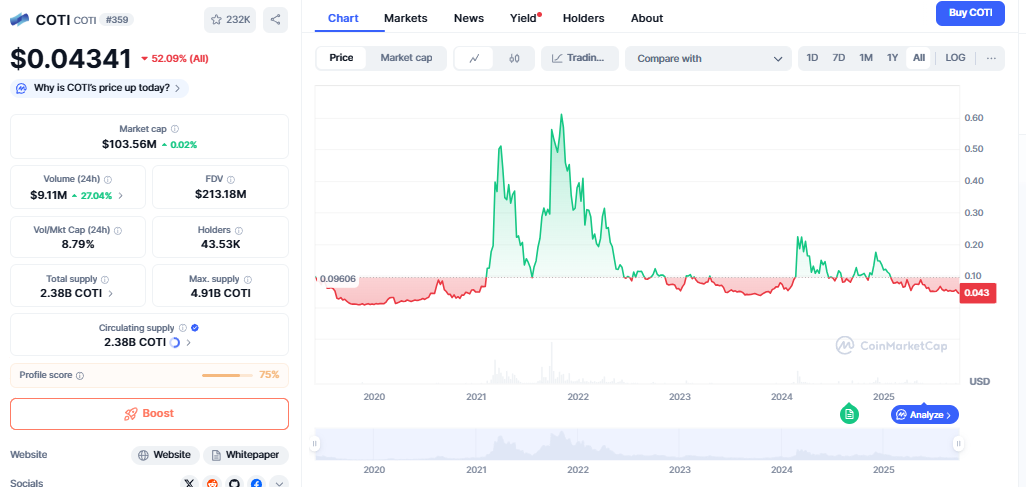This screenshot has width=1026, height=487.
Task: Open the Website link
Action: click(x=166, y=455)
